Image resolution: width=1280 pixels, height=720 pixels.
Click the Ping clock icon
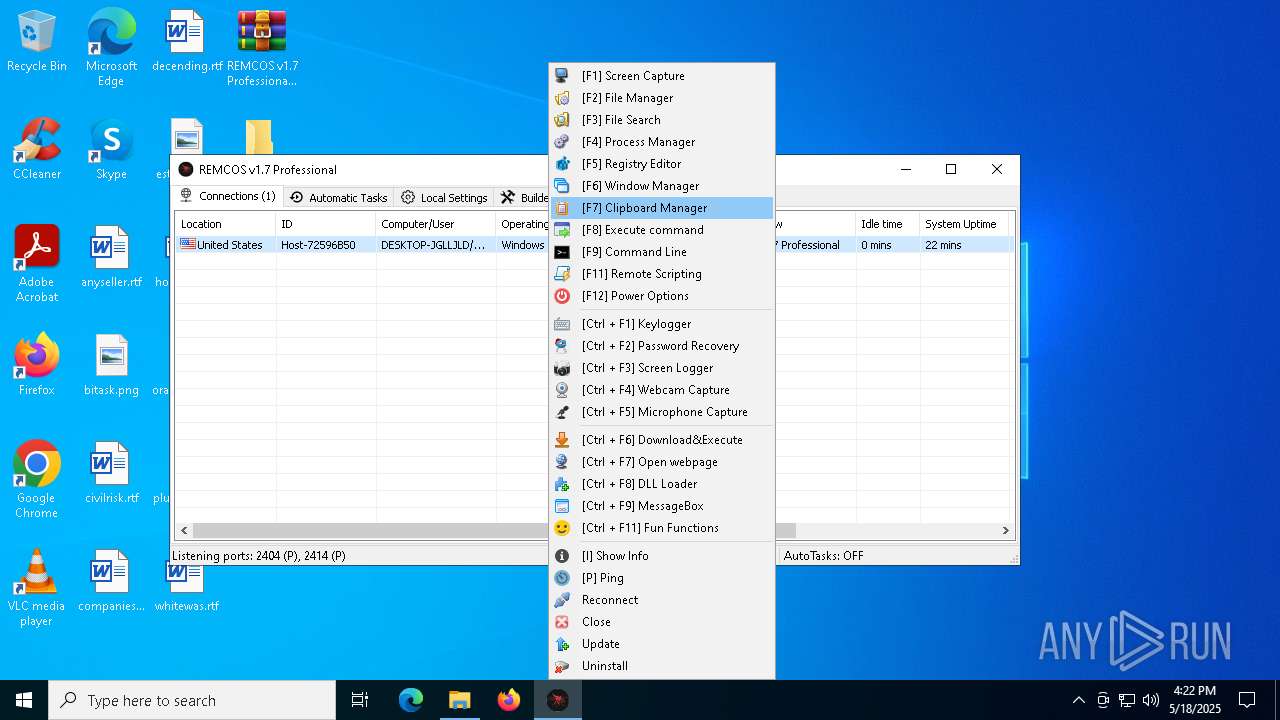click(562, 578)
